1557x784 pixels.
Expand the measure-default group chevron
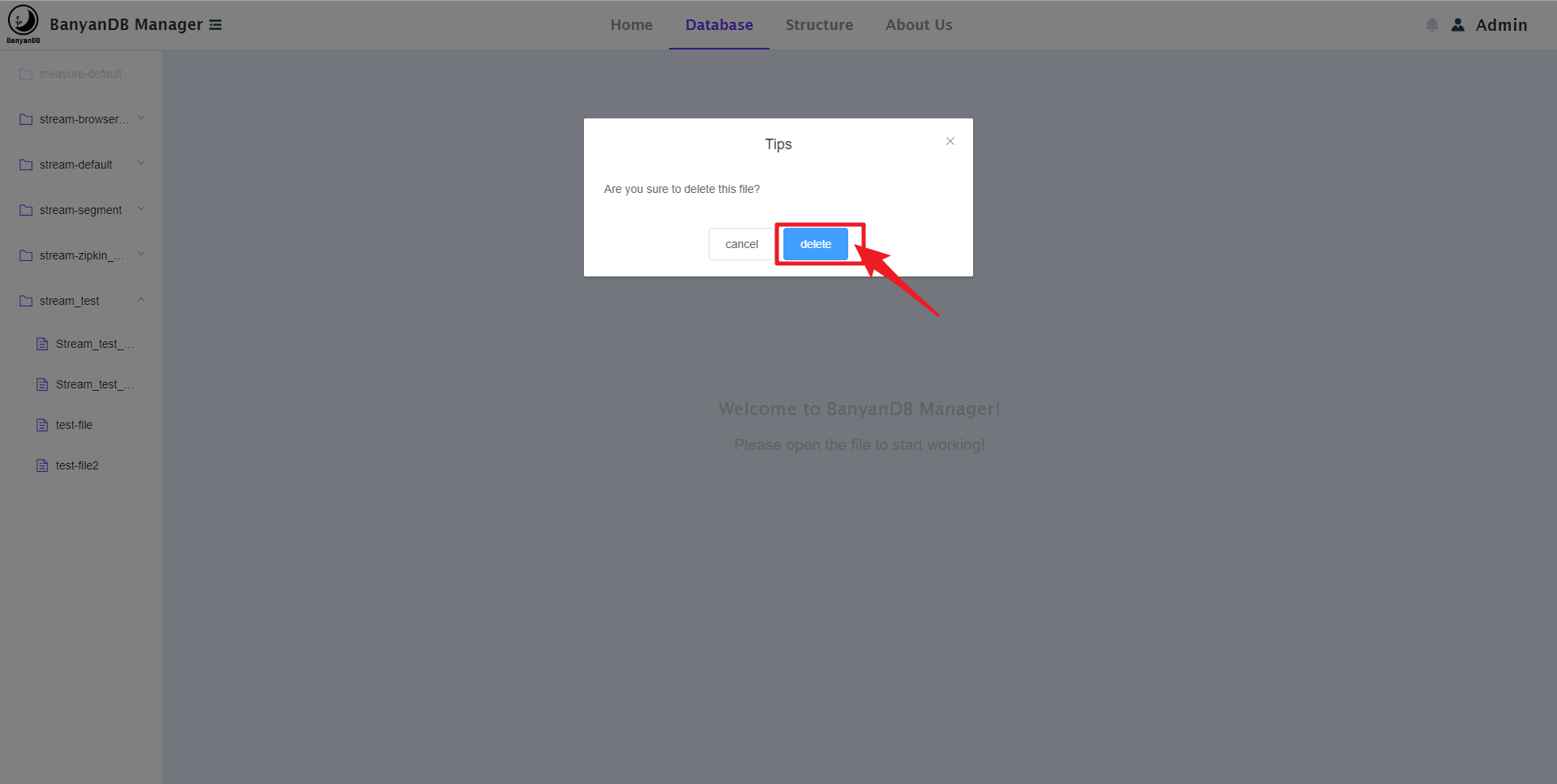(x=141, y=73)
